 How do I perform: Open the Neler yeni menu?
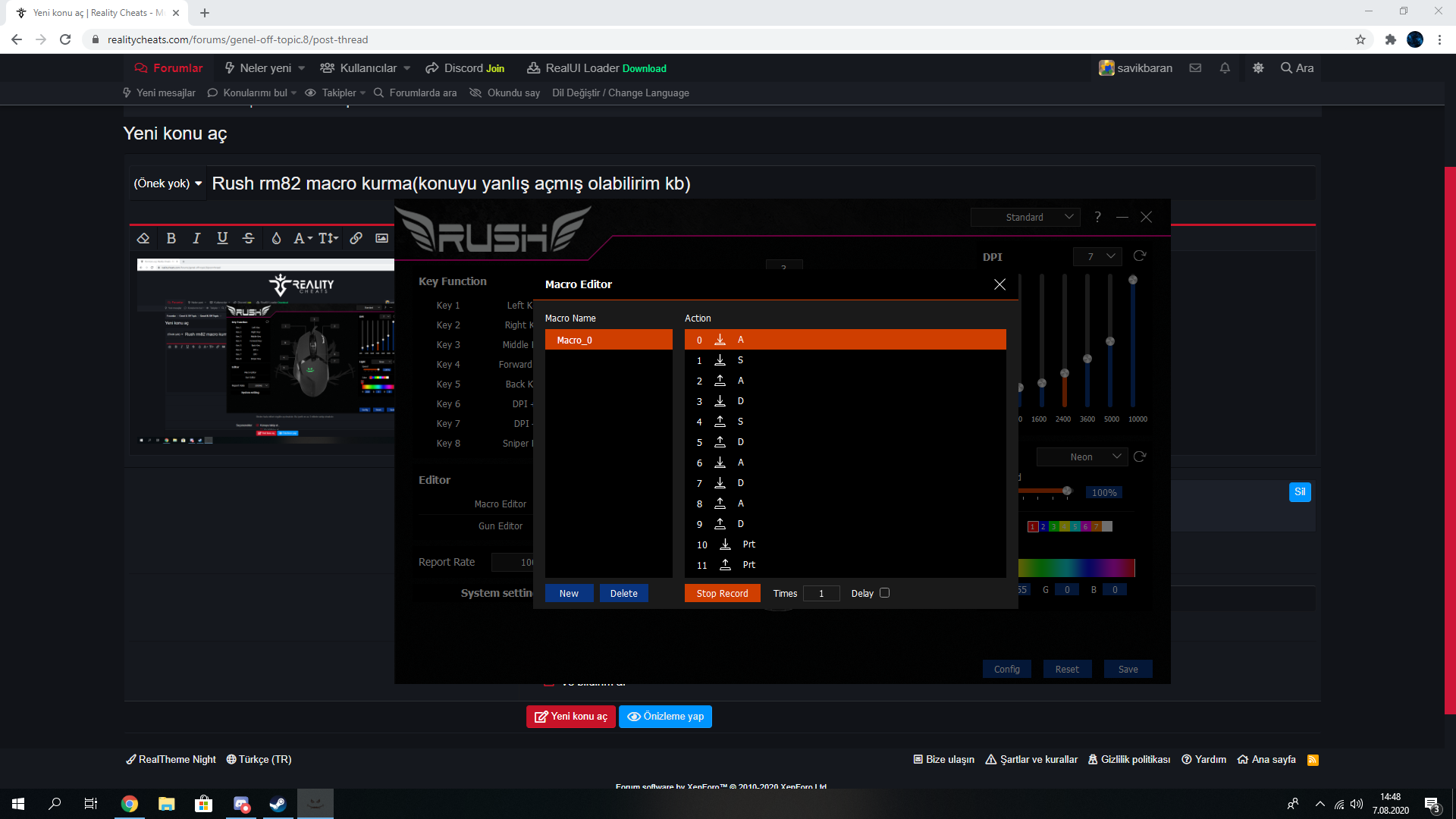(265, 68)
